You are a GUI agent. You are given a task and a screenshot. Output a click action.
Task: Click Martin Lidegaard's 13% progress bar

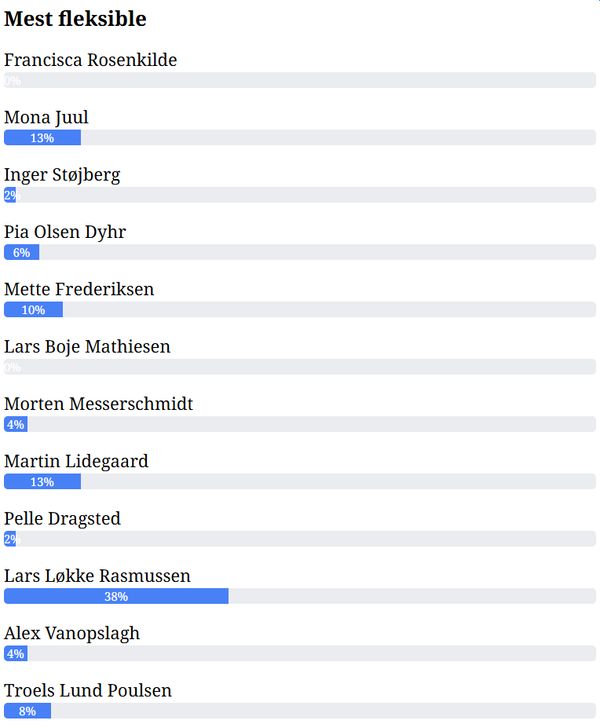click(42, 482)
